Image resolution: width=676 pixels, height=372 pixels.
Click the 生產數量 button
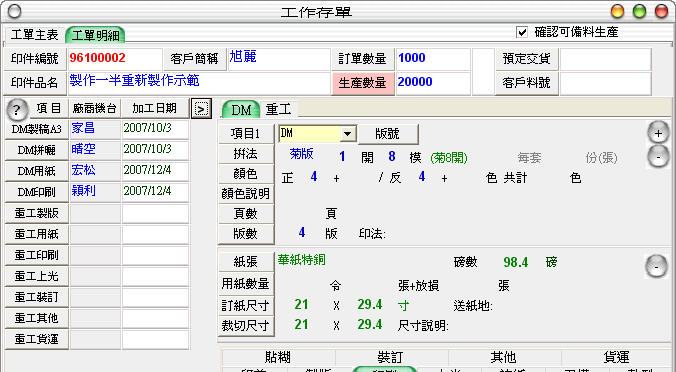363,83
